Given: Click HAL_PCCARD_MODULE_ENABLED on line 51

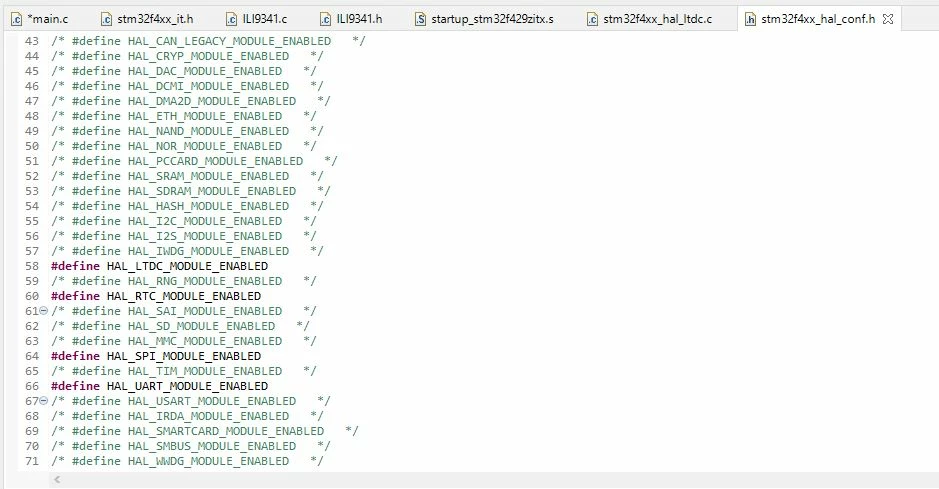Looking at the screenshot, I should click(216, 161).
